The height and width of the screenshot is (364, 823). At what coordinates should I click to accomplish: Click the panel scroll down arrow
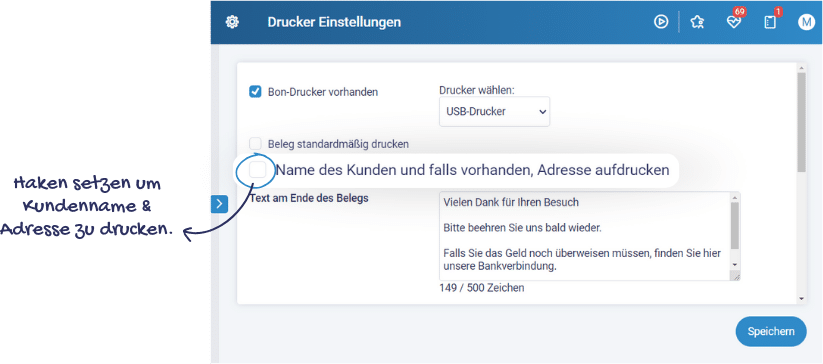(x=801, y=298)
